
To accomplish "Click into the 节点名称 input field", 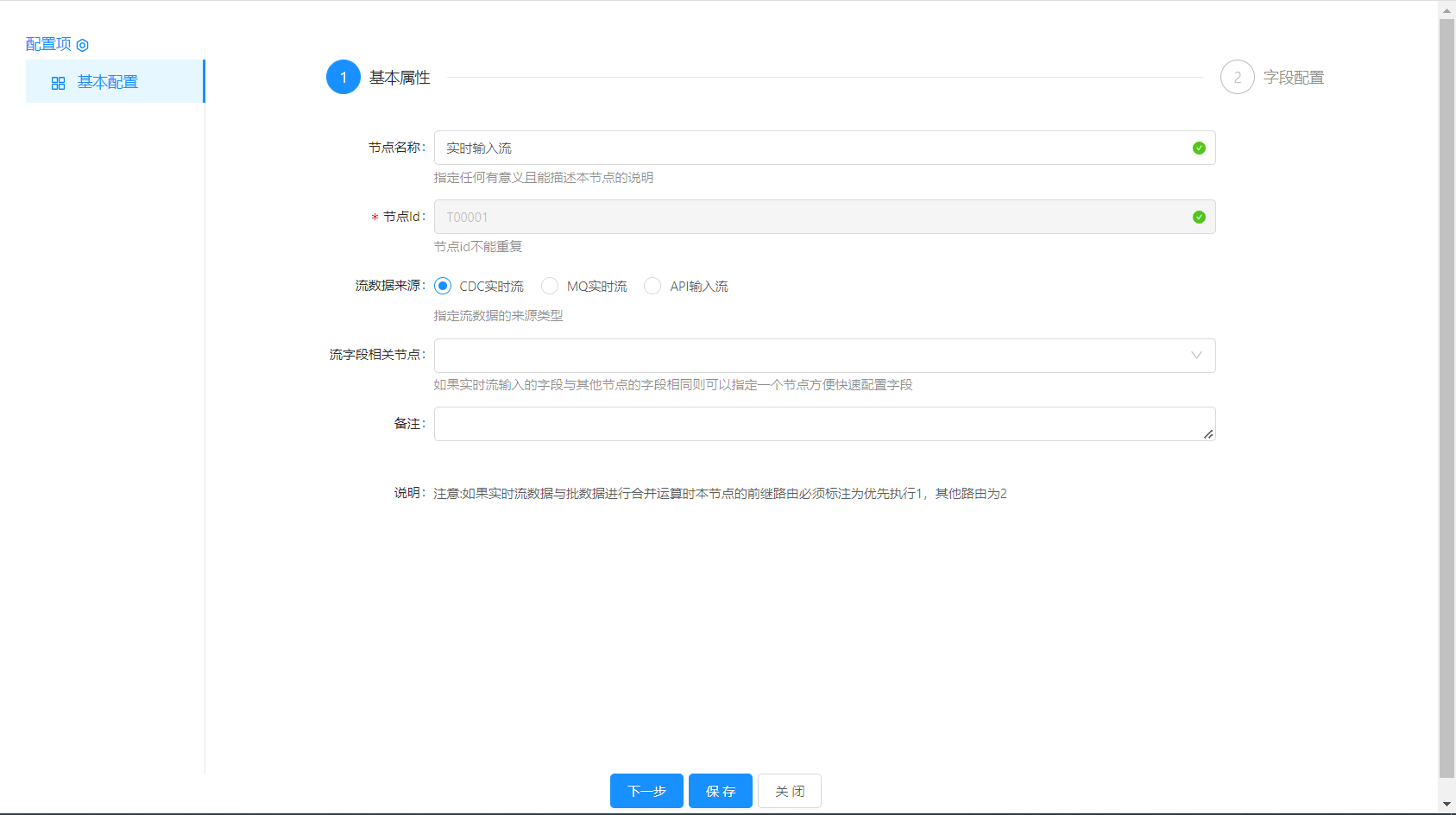I will 811,148.
